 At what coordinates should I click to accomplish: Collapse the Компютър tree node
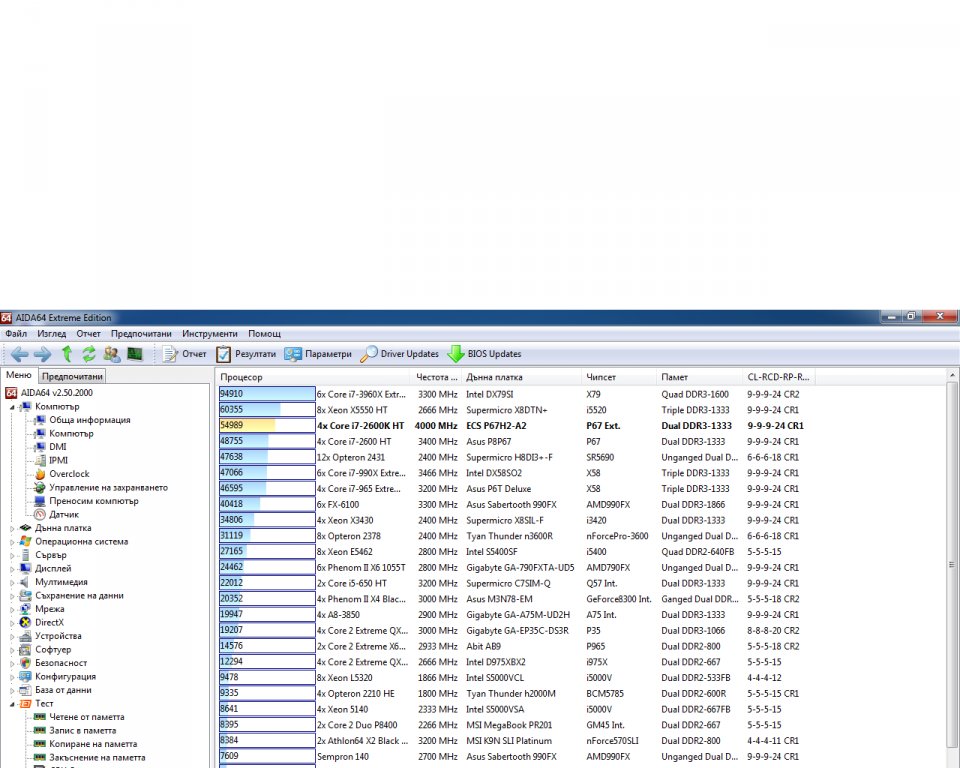13,407
